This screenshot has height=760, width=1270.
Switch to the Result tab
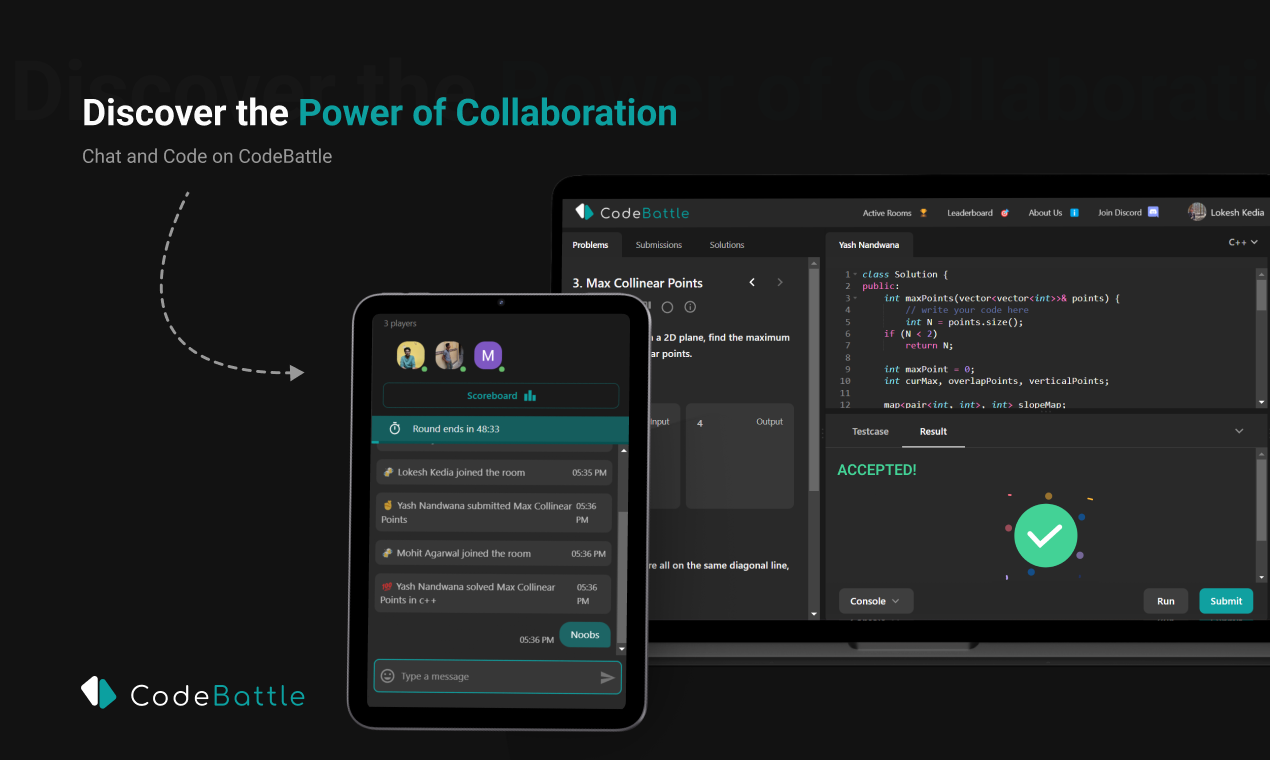point(933,431)
